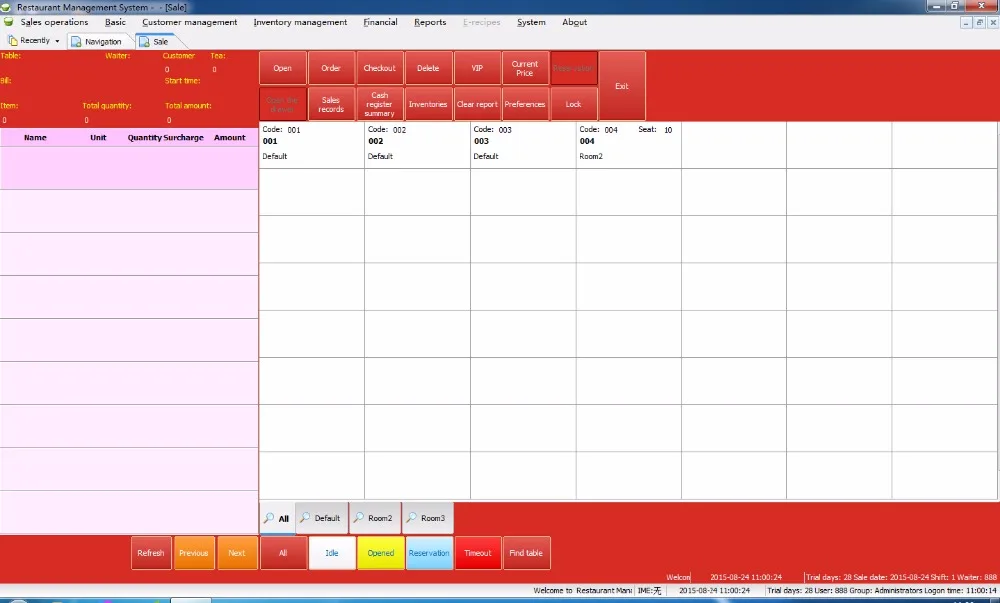Click the Delete button

click(x=428, y=68)
